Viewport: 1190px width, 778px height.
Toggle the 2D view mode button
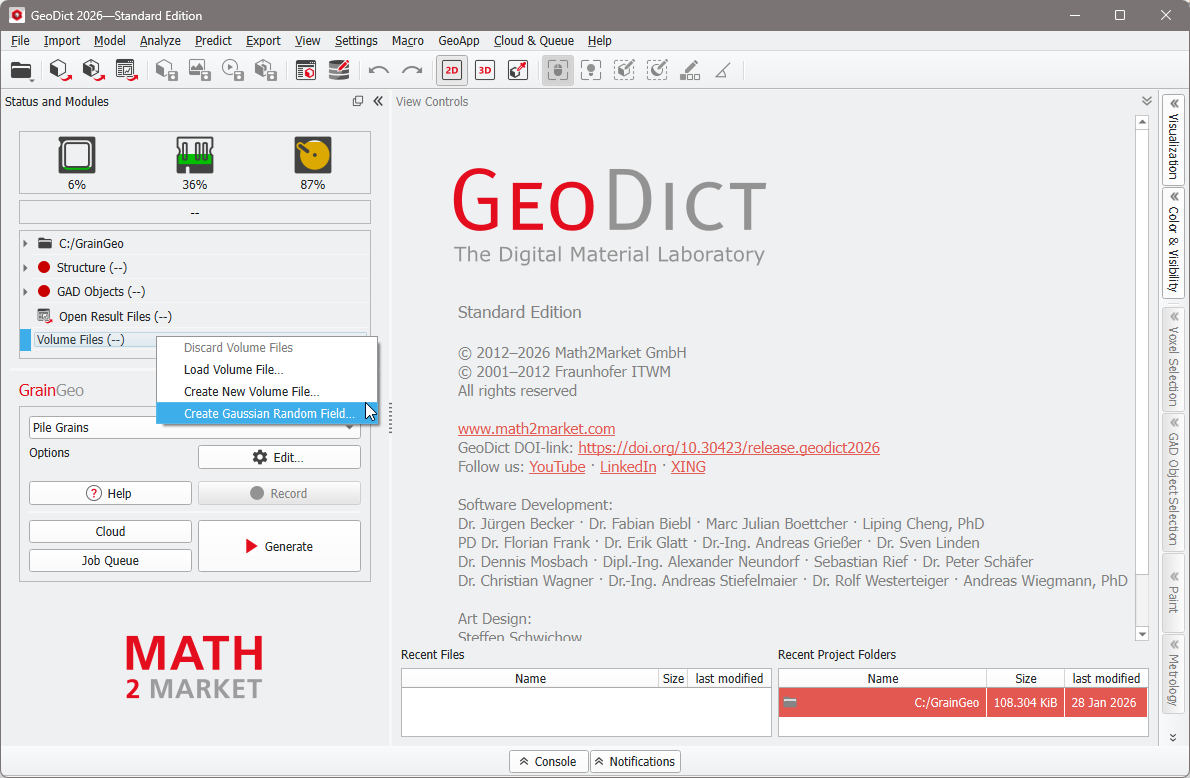[x=453, y=70]
